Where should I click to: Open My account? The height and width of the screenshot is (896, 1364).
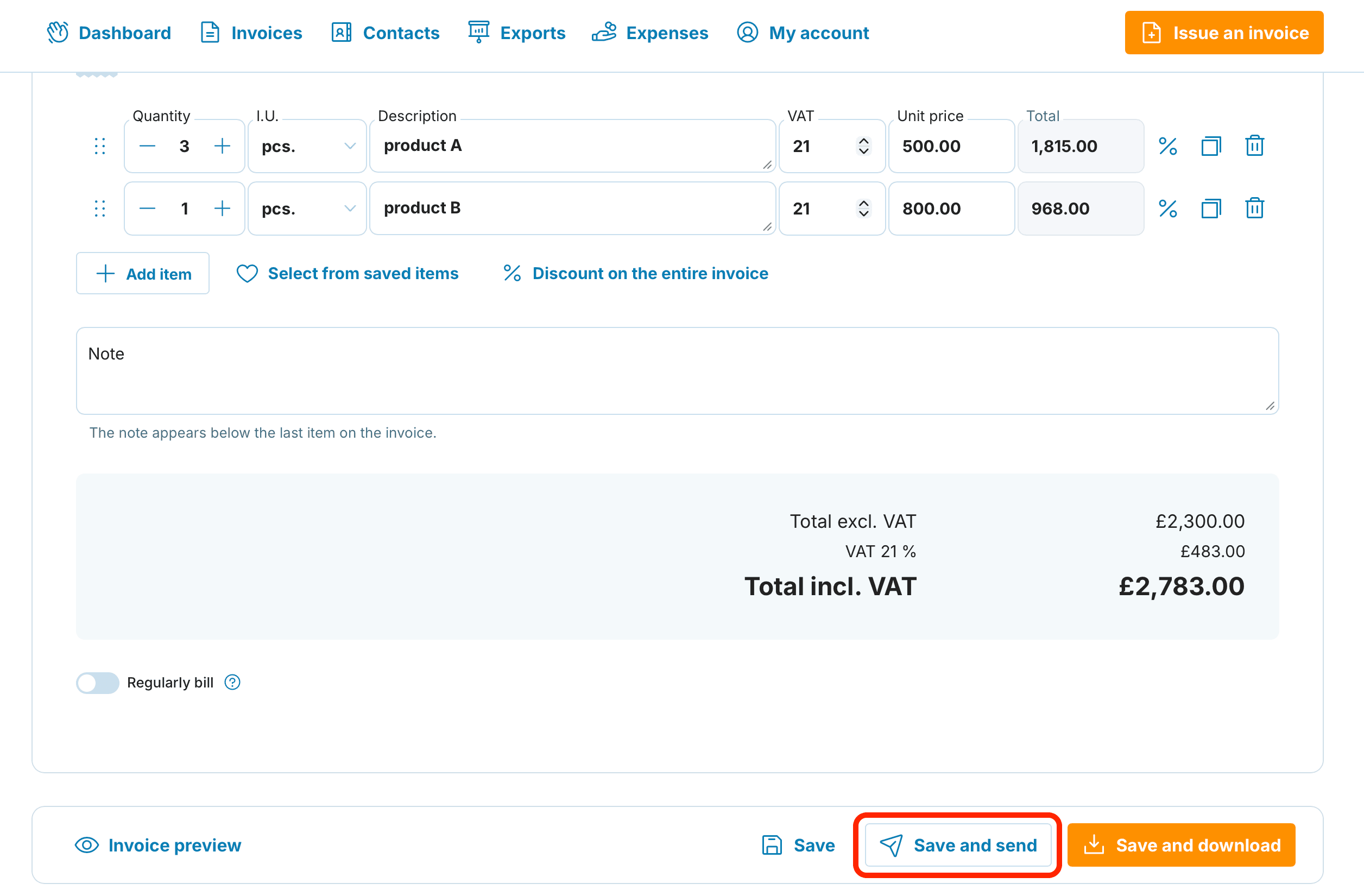click(x=803, y=33)
